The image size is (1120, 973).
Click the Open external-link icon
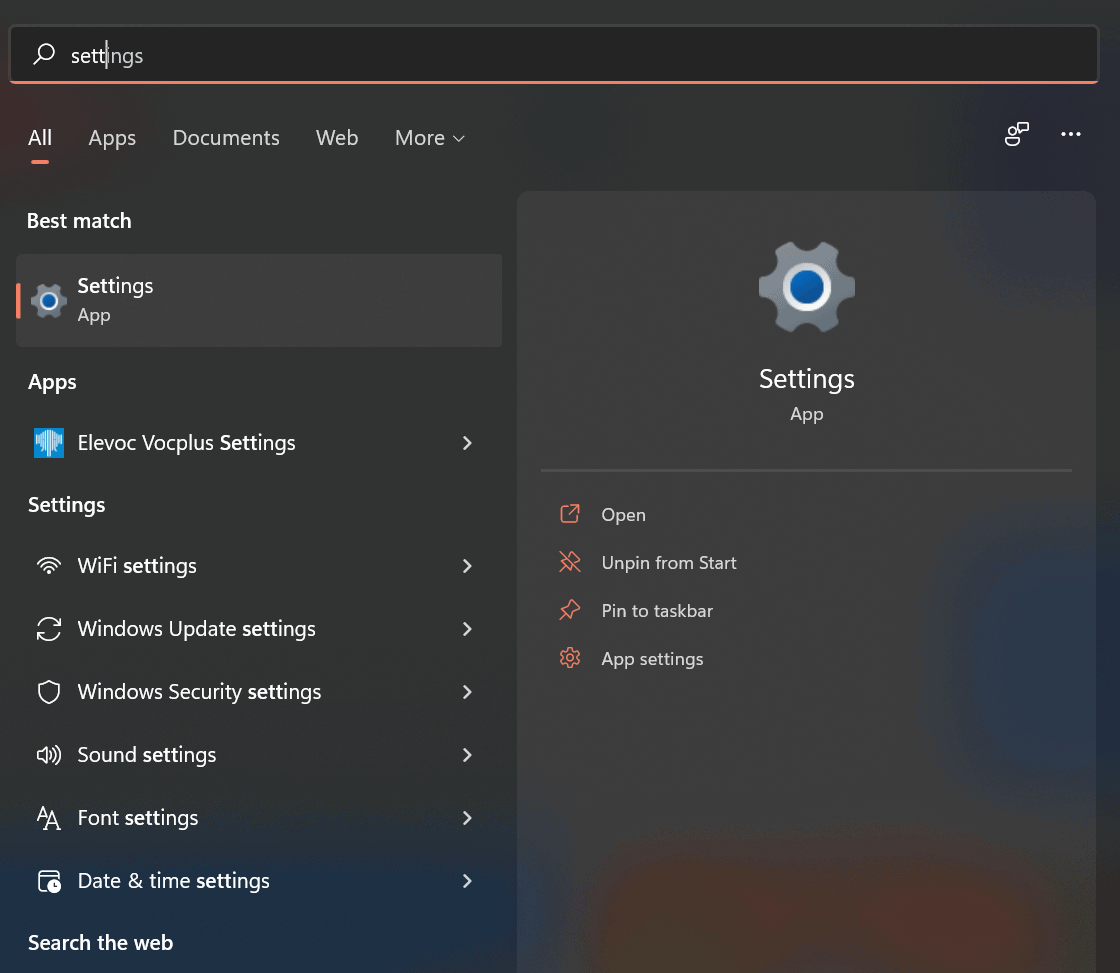570,514
